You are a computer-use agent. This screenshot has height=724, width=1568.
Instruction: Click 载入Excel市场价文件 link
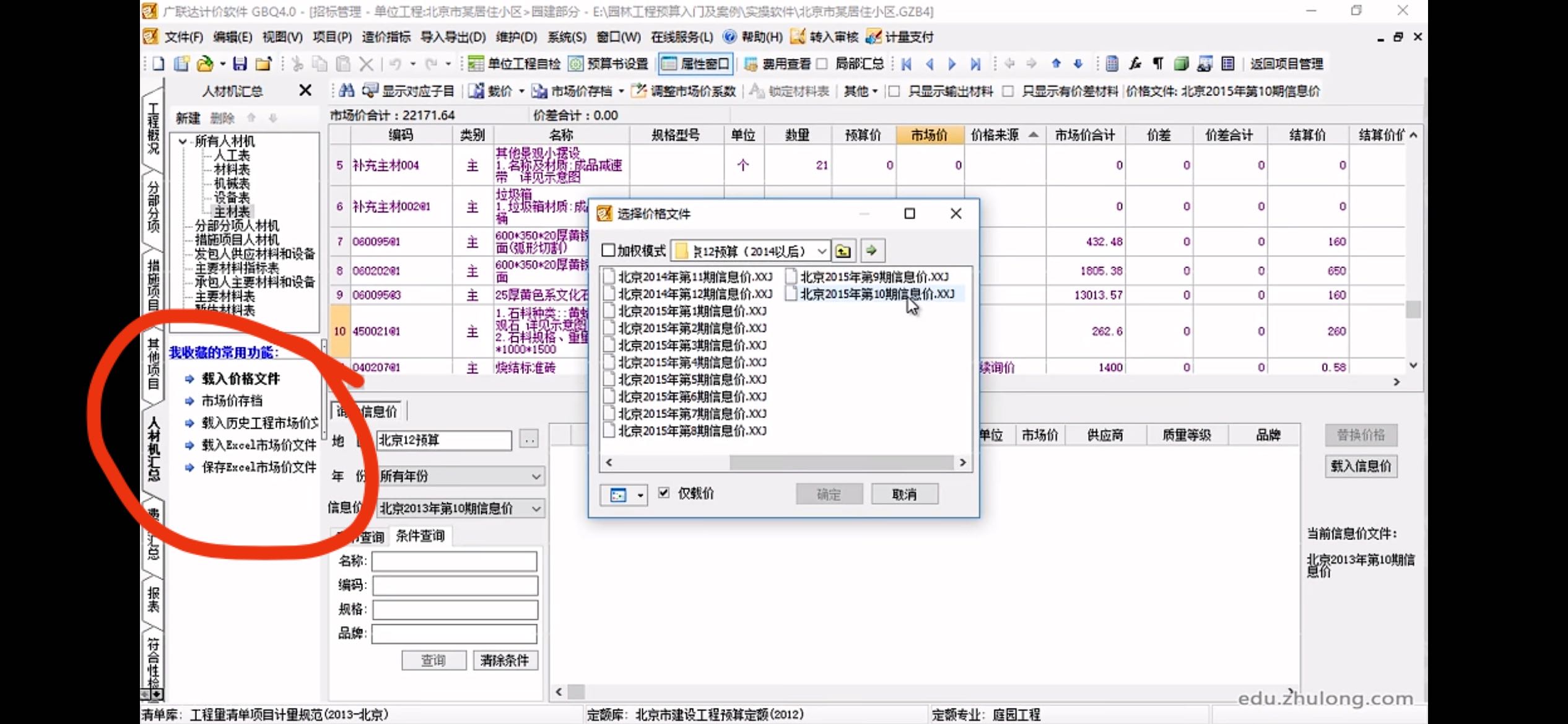point(259,445)
